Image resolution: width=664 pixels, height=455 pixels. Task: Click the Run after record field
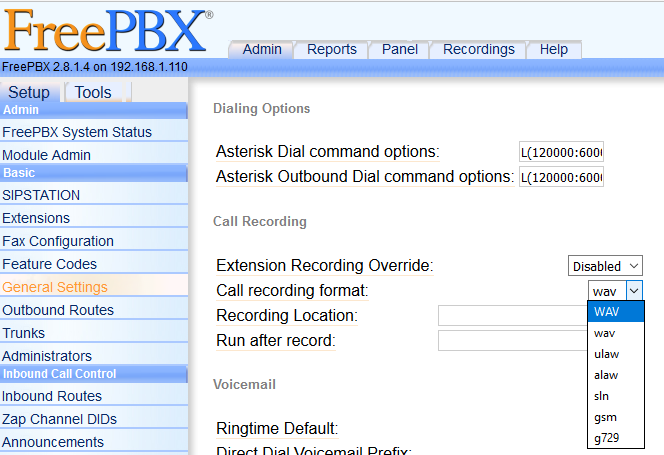coord(513,340)
